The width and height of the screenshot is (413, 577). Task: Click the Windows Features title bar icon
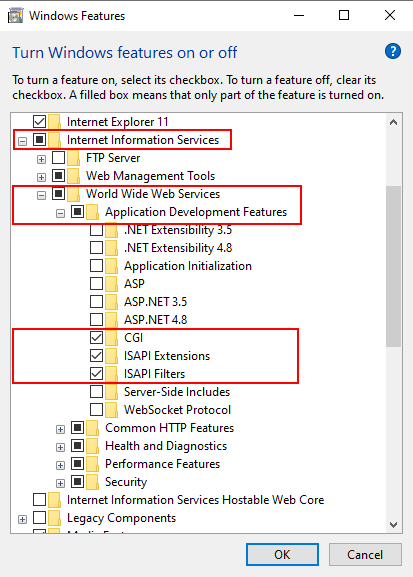(15, 16)
